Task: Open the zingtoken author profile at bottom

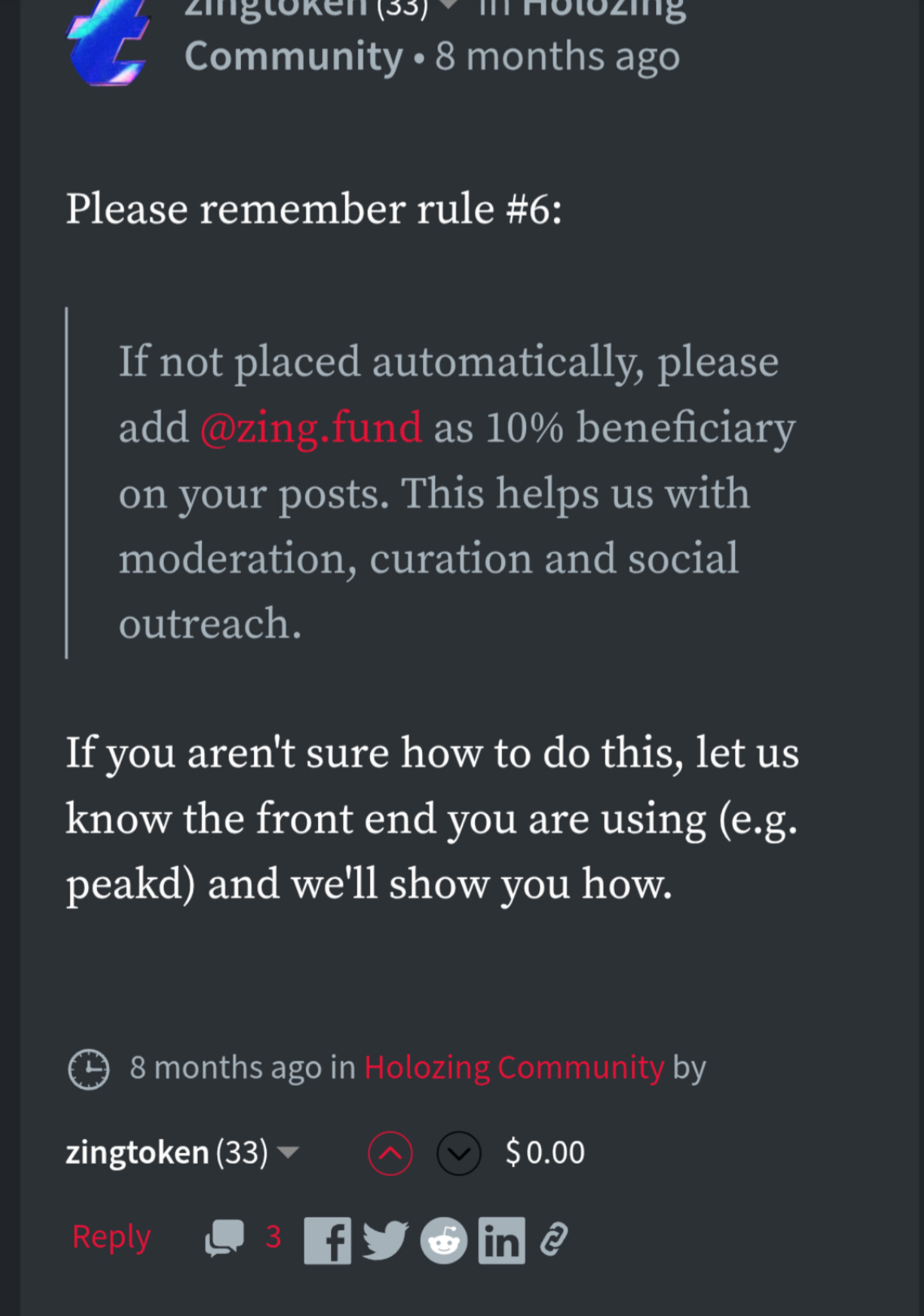Action: [x=138, y=1152]
